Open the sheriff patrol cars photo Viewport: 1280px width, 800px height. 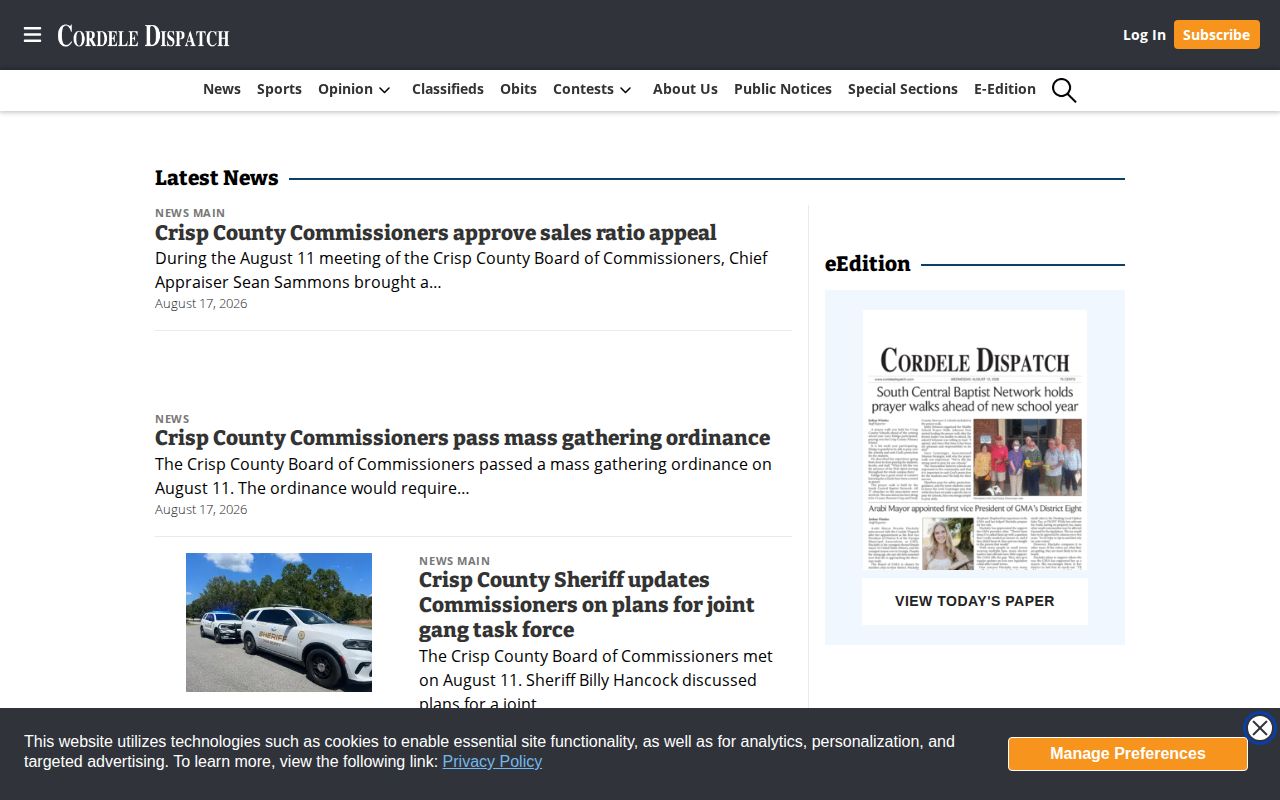[279, 622]
